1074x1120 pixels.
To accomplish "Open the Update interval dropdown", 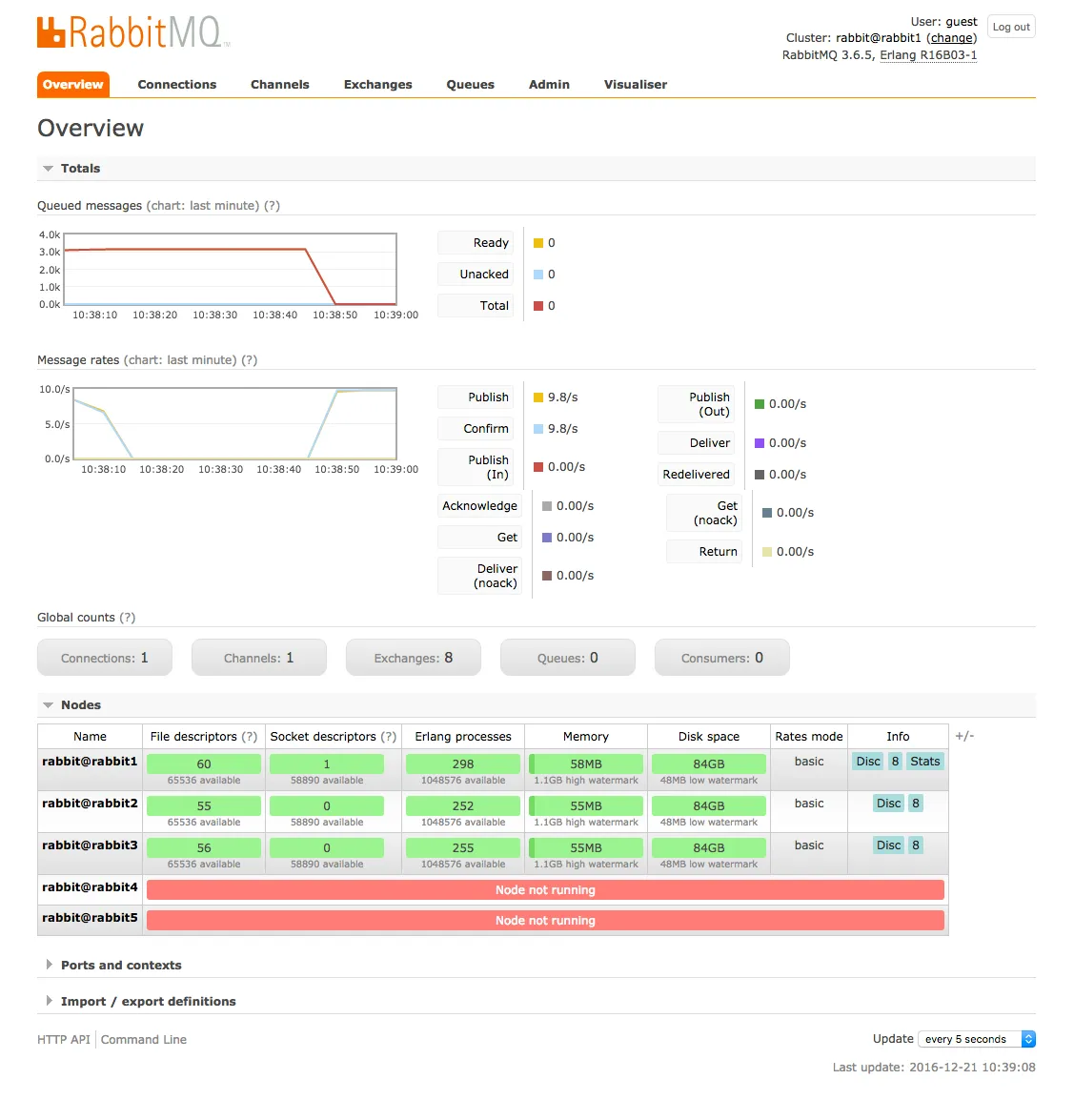I will (977, 1039).
